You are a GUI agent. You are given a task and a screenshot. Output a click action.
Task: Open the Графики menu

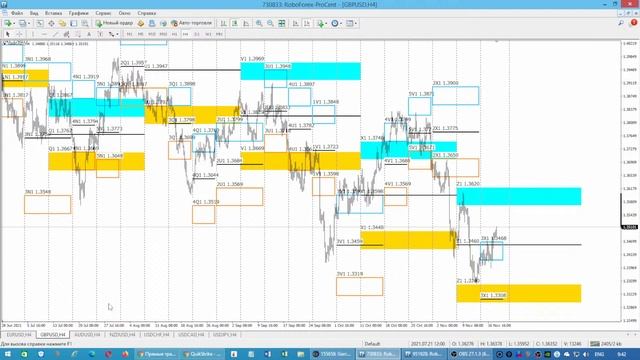[x=78, y=13]
